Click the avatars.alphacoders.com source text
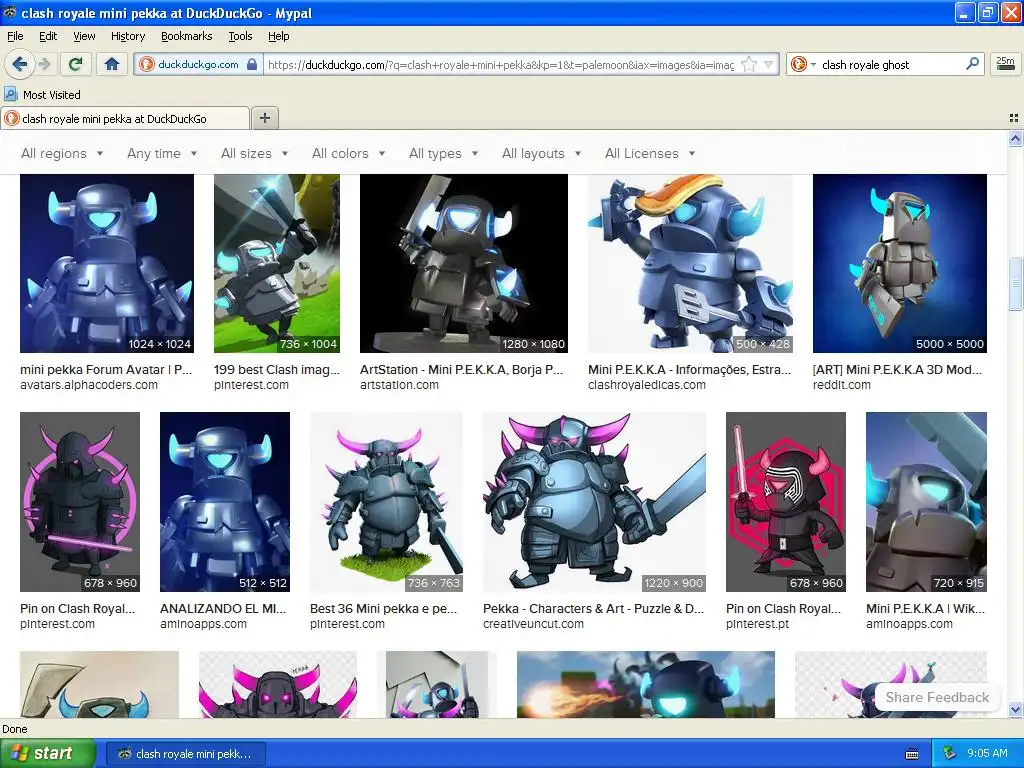 tap(89, 385)
